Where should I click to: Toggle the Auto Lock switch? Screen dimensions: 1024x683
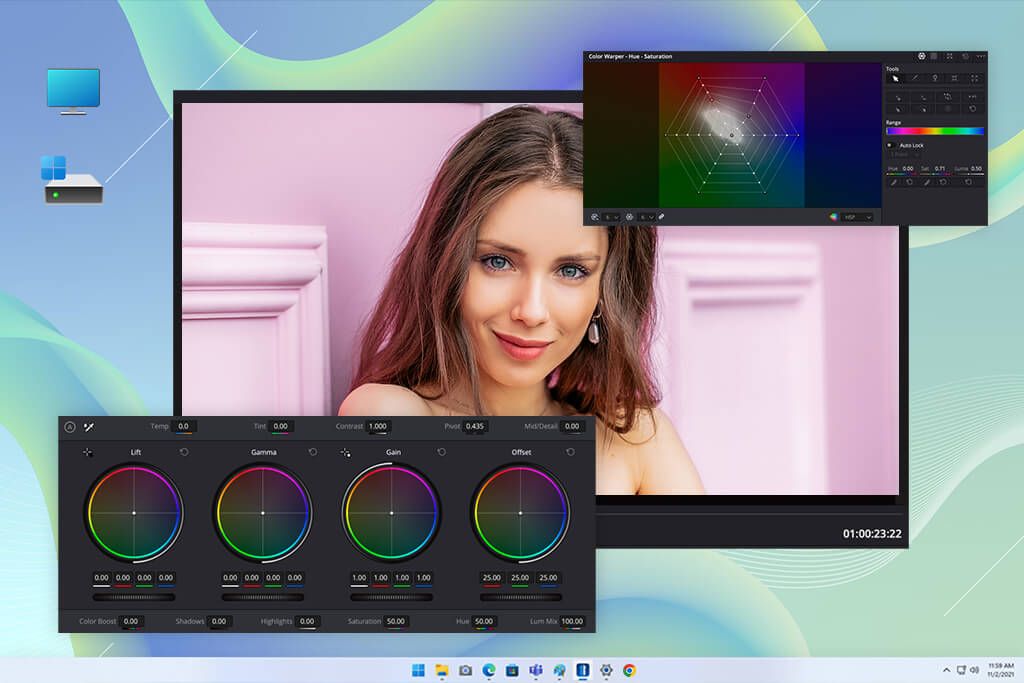point(889,145)
